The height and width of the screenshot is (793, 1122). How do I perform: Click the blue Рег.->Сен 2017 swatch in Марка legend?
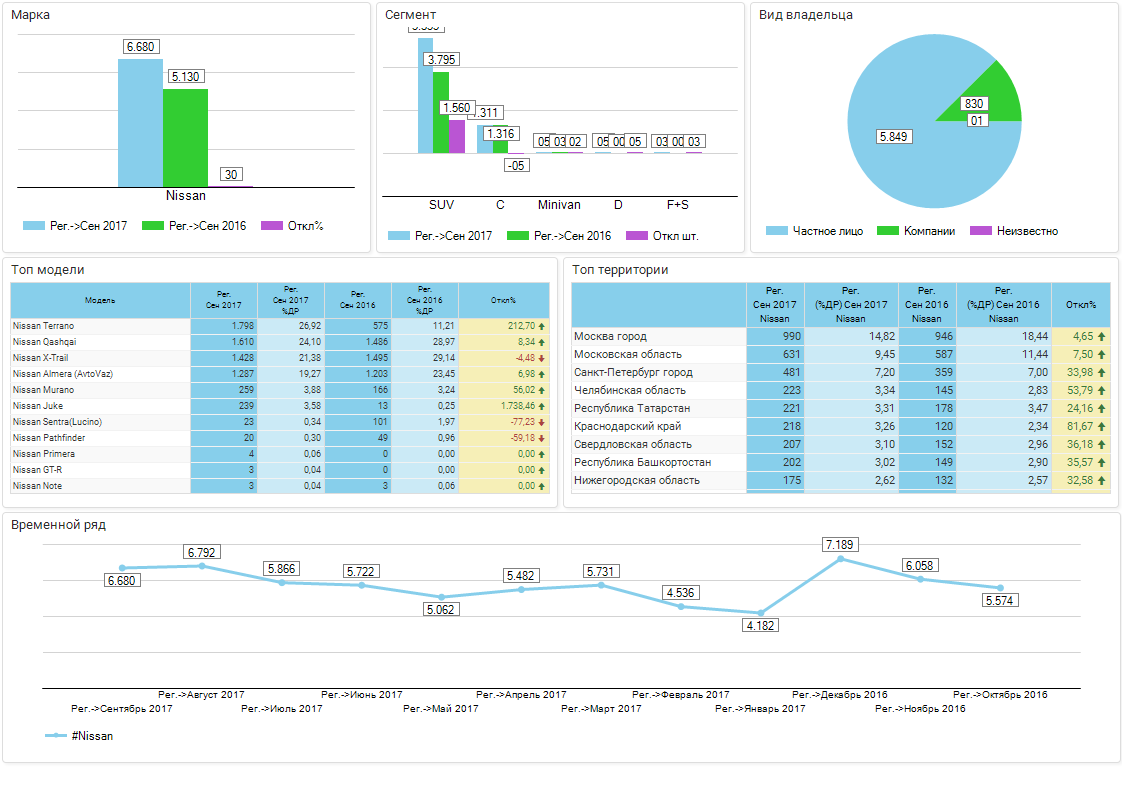click(34, 225)
